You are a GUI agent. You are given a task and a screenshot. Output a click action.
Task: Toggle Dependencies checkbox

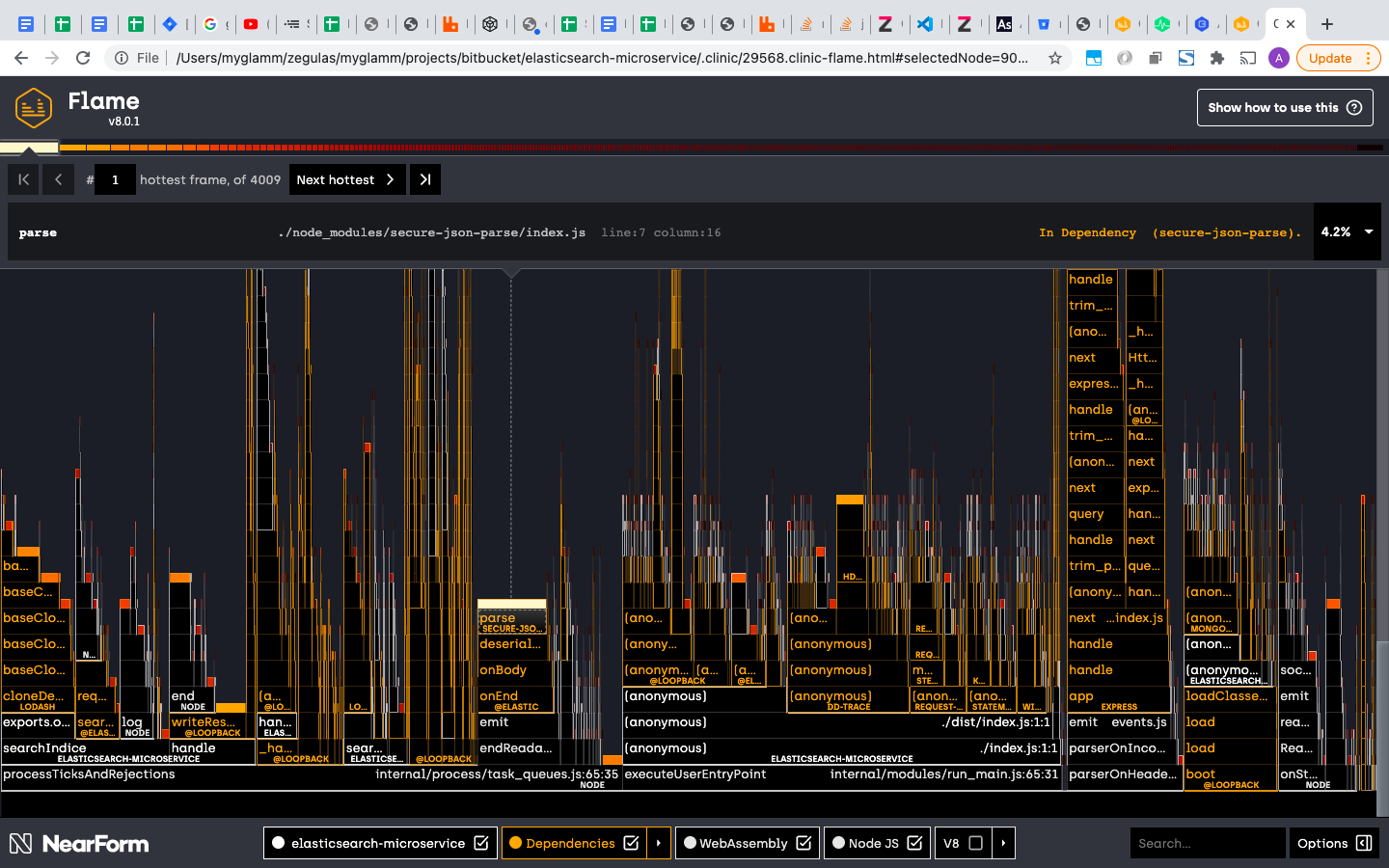tap(631, 843)
